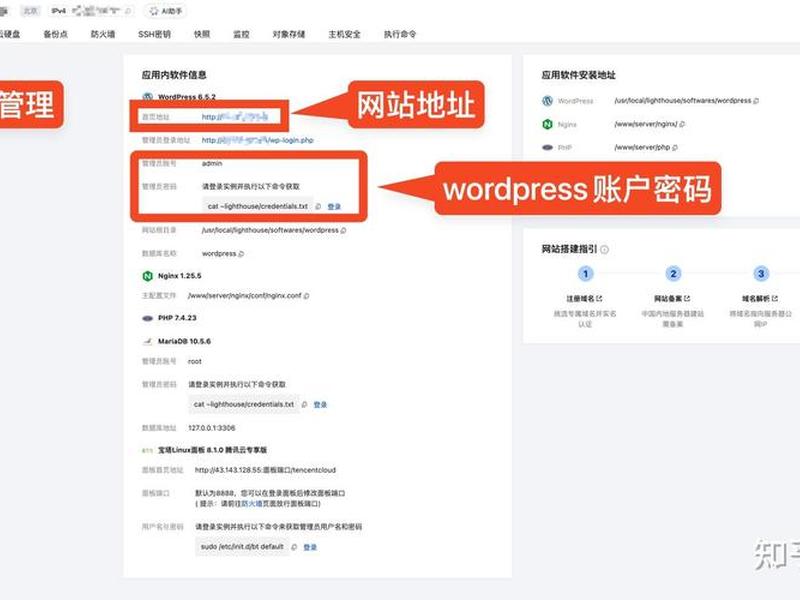This screenshot has width=800, height=600.
Task: Switch to the 防火墙 tab
Action: point(103,34)
